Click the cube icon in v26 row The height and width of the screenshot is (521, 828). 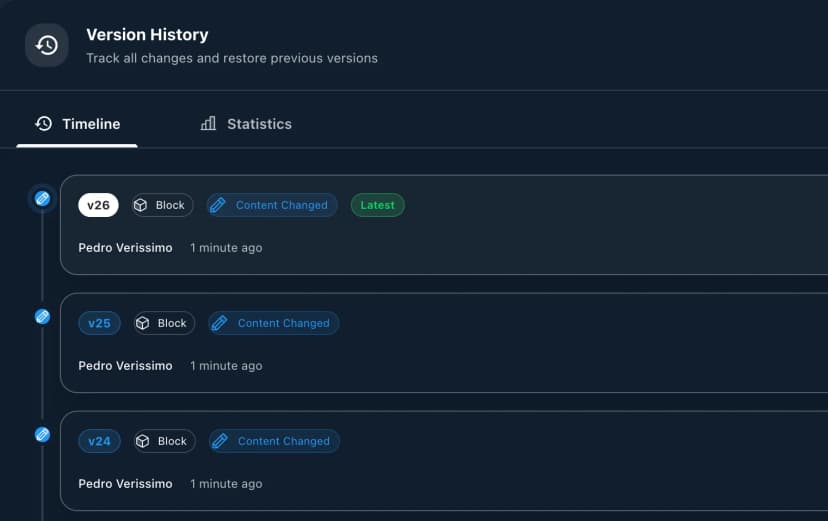click(140, 205)
